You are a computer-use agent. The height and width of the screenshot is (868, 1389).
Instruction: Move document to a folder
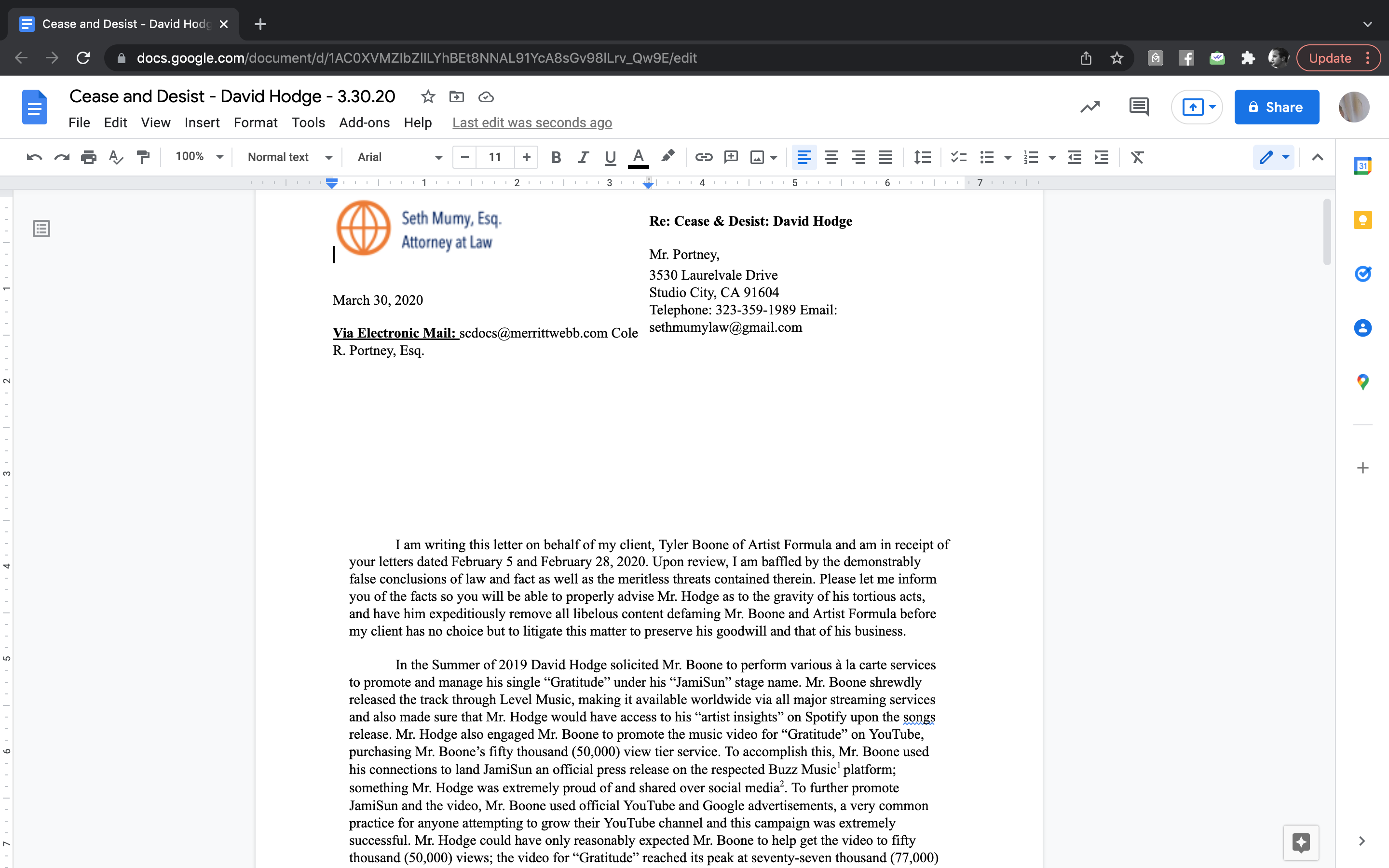tap(457, 96)
